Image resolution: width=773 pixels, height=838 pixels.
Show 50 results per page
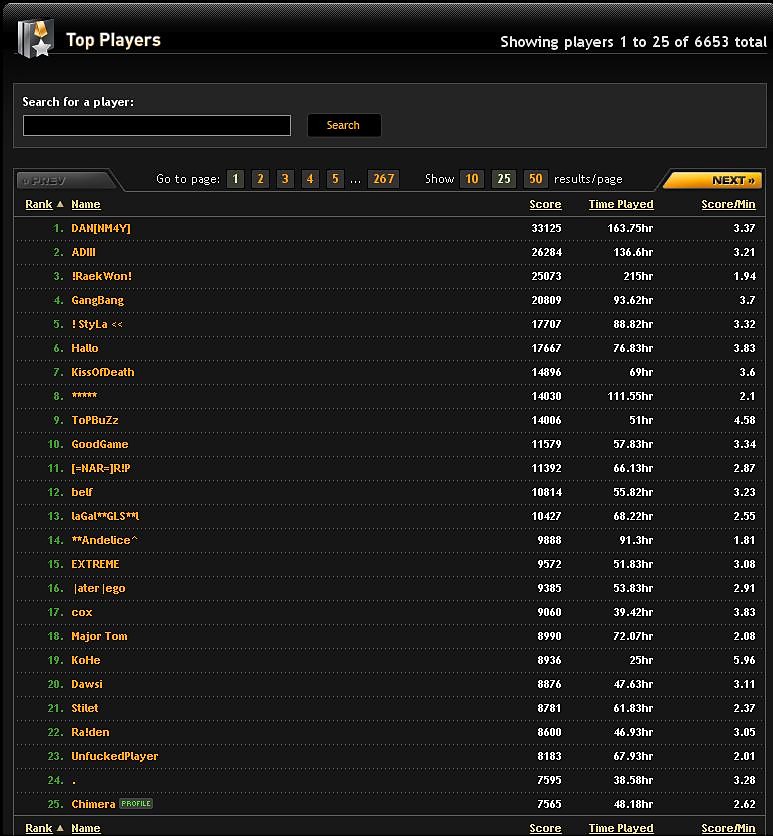click(536, 179)
